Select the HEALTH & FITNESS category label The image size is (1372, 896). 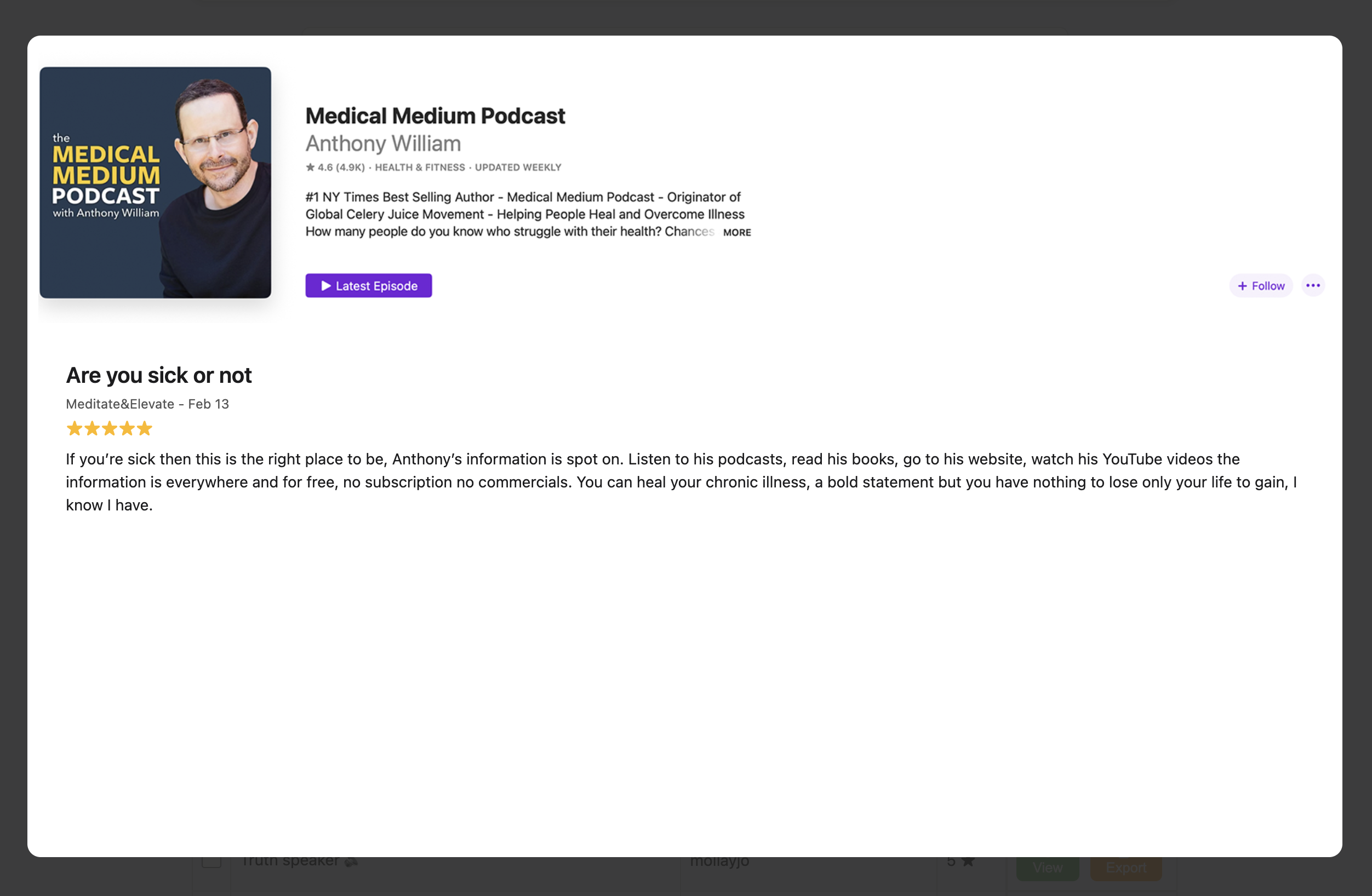[420, 167]
